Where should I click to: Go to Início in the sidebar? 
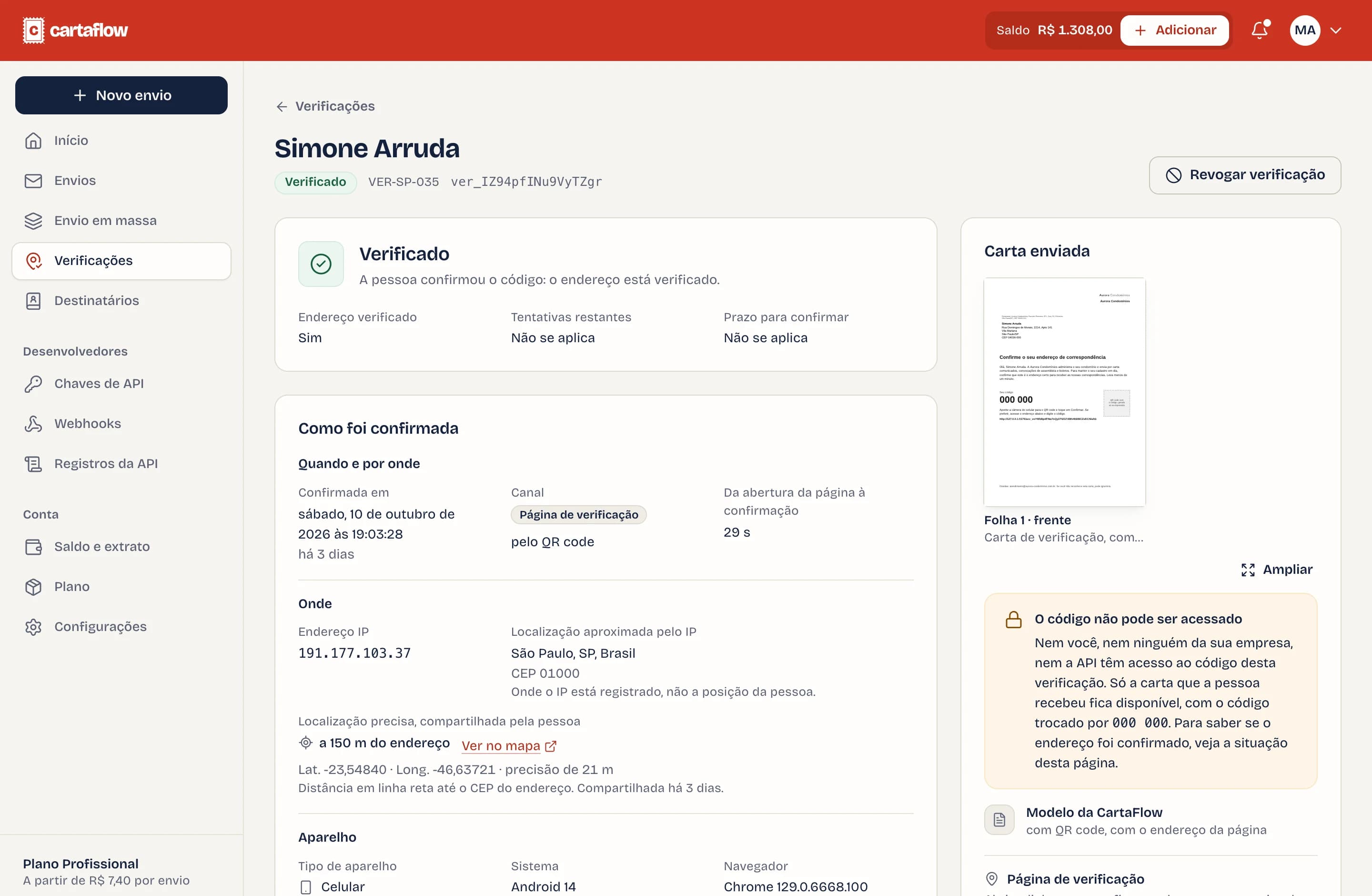(121, 141)
